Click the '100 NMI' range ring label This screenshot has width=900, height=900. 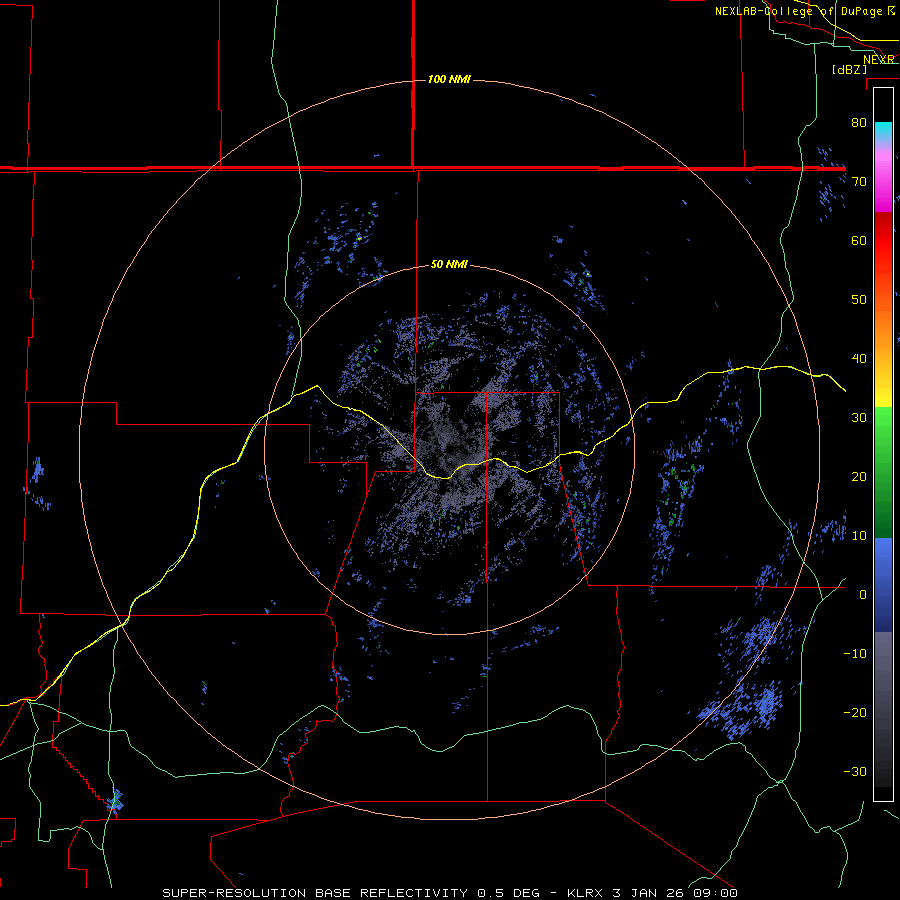(449, 79)
